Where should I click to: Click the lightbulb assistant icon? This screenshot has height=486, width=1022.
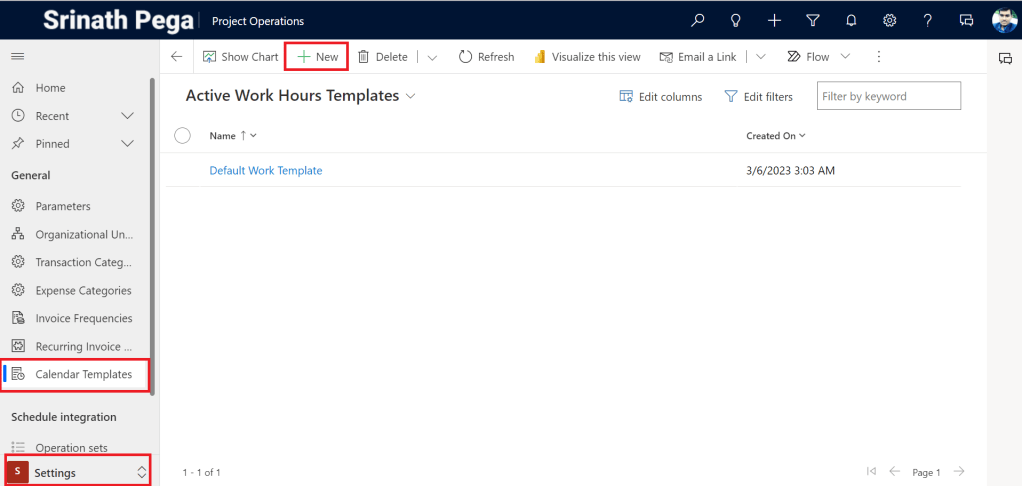coord(736,20)
